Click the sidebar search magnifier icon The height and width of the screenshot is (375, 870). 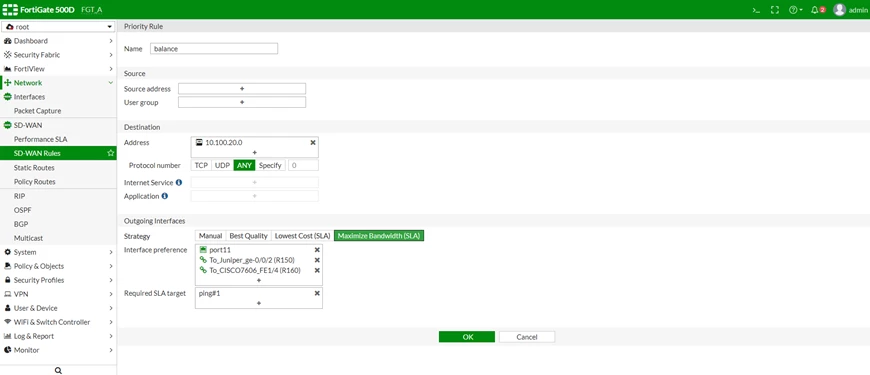[x=58, y=371]
